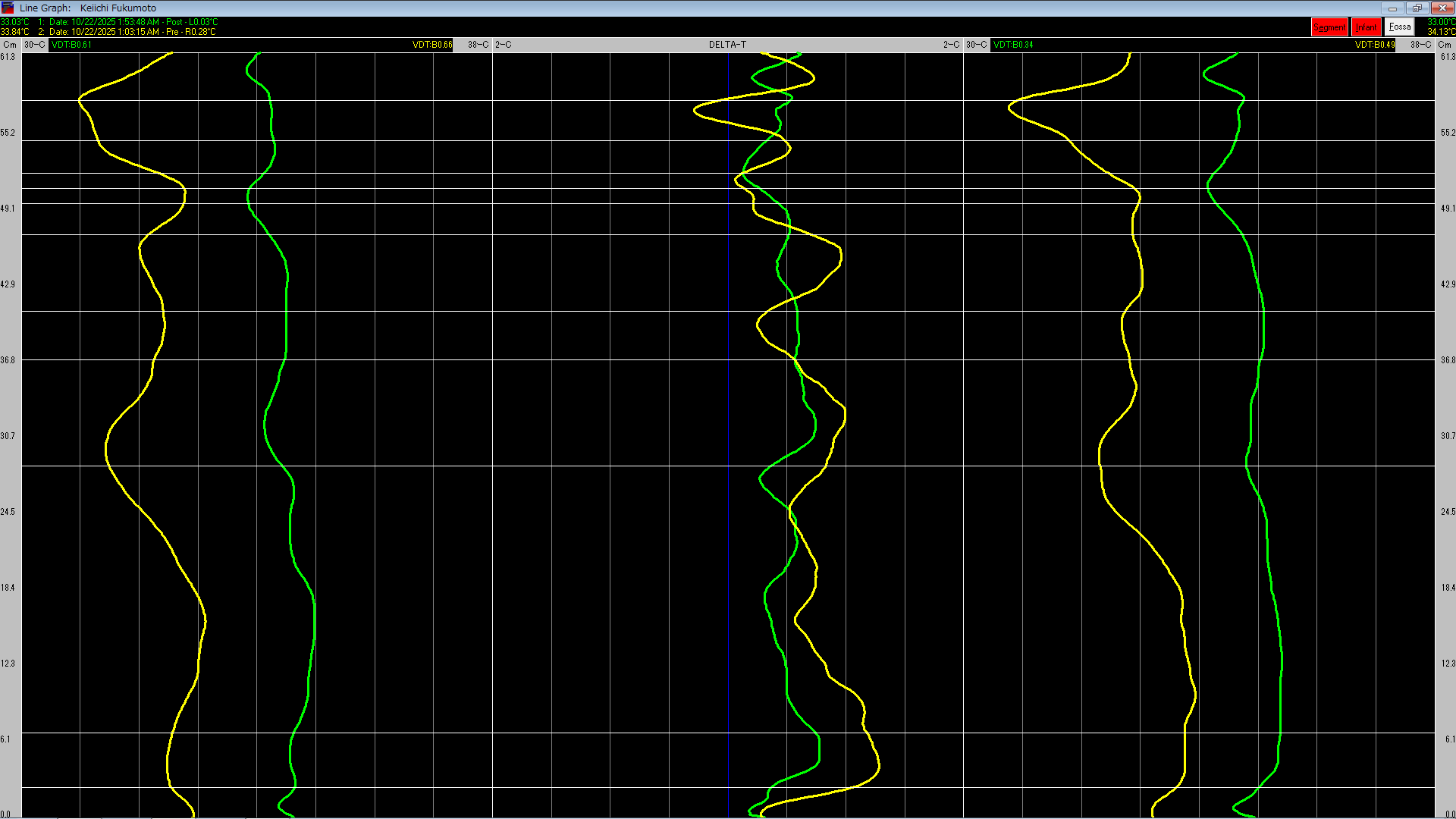The height and width of the screenshot is (819, 1456).
Task: Click the yellow VDT:B0.66 label
Action: click(432, 45)
